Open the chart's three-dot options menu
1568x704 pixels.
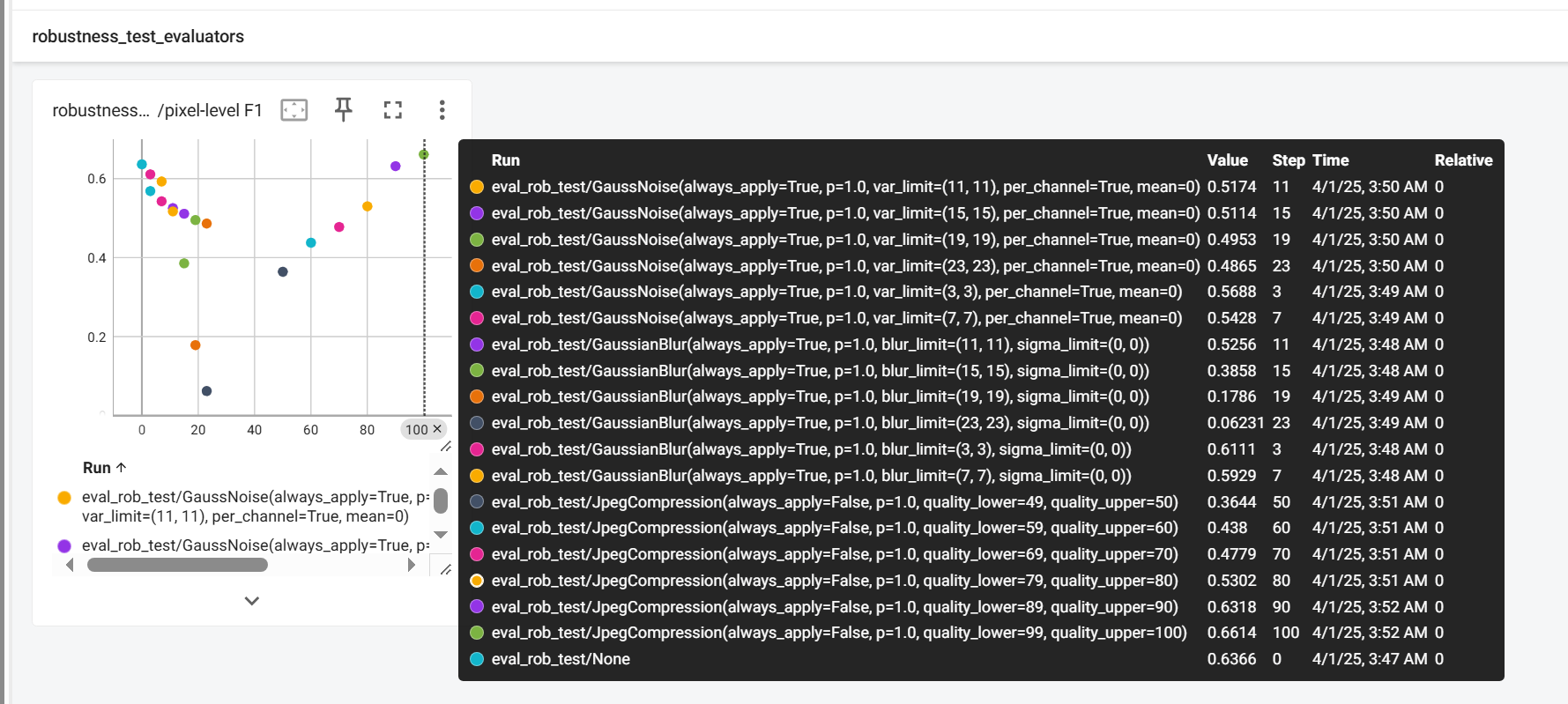[x=442, y=110]
